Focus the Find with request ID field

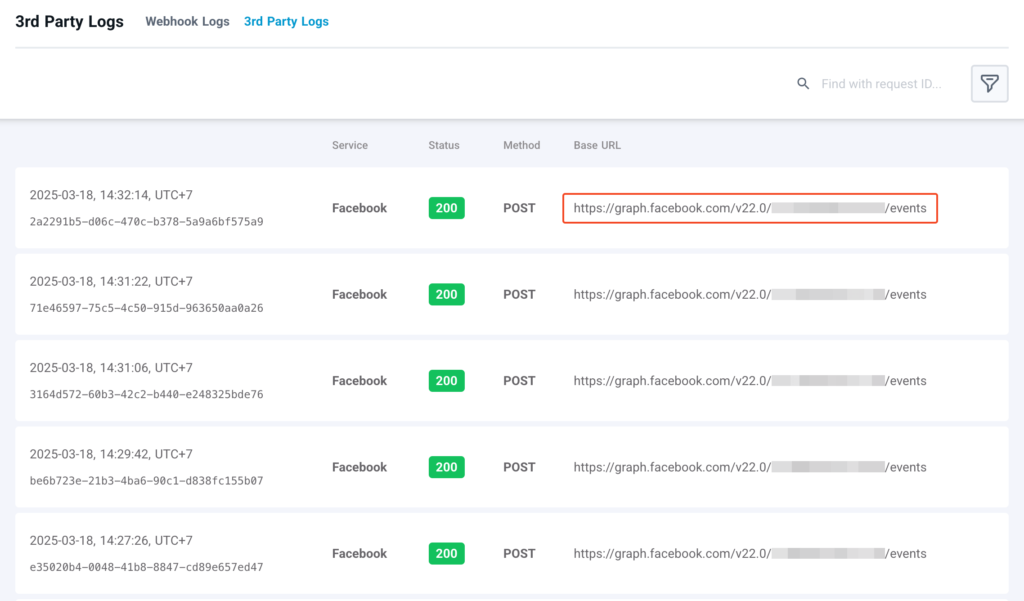pyautogui.click(x=881, y=84)
